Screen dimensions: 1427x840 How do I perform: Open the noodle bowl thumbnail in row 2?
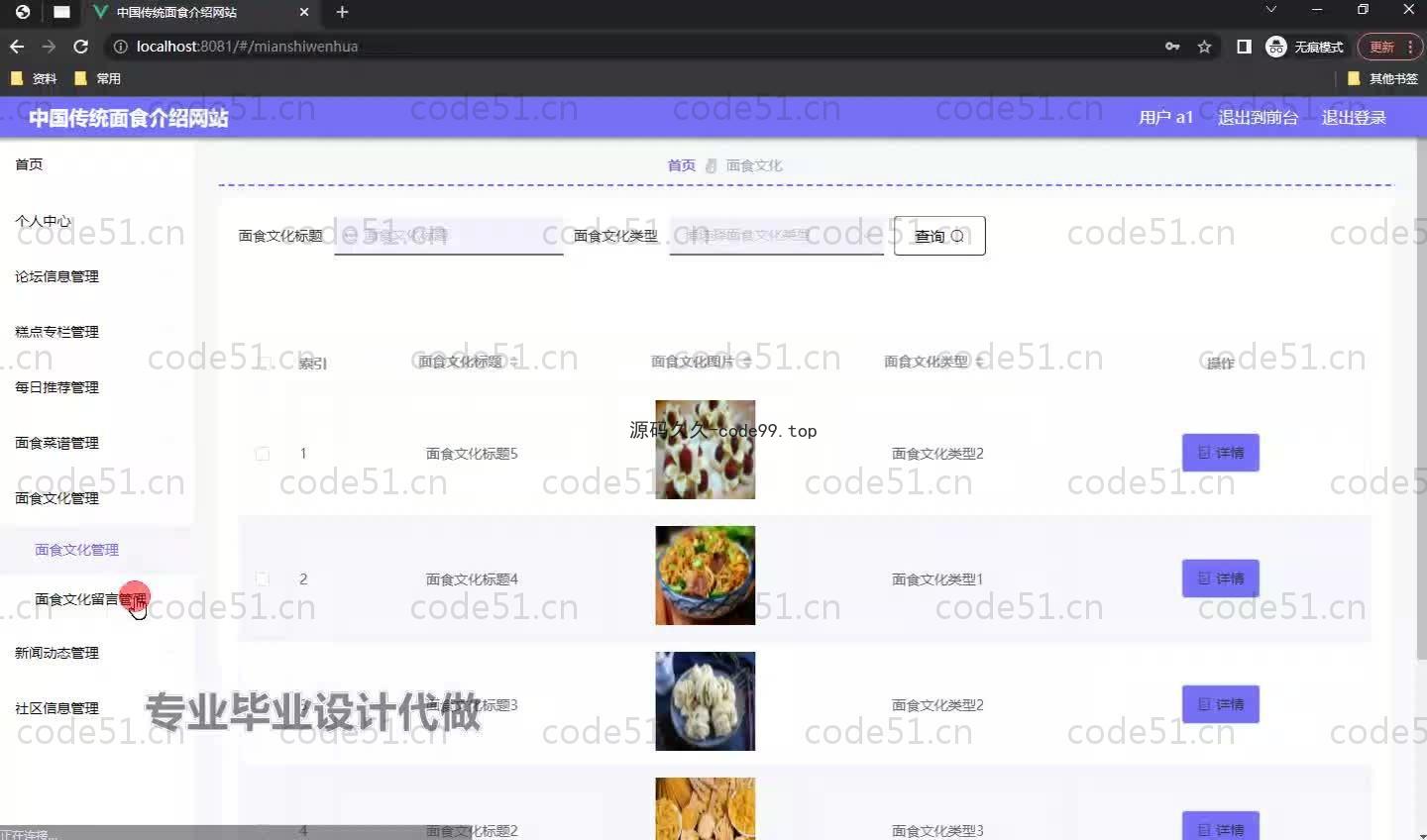pyautogui.click(x=705, y=576)
